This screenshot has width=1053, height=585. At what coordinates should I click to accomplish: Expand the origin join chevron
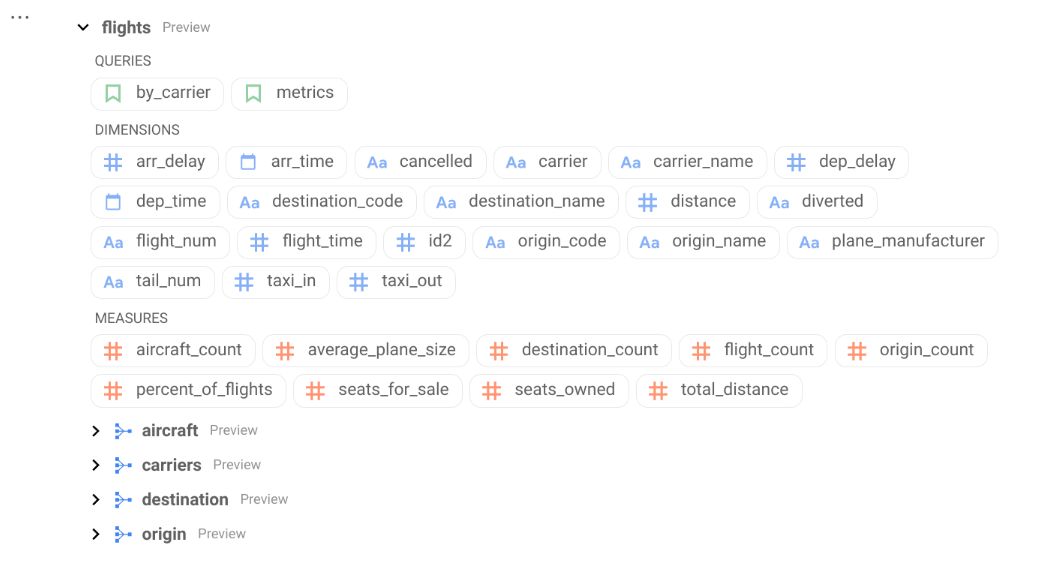pyautogui.click(x=96, y=534)
